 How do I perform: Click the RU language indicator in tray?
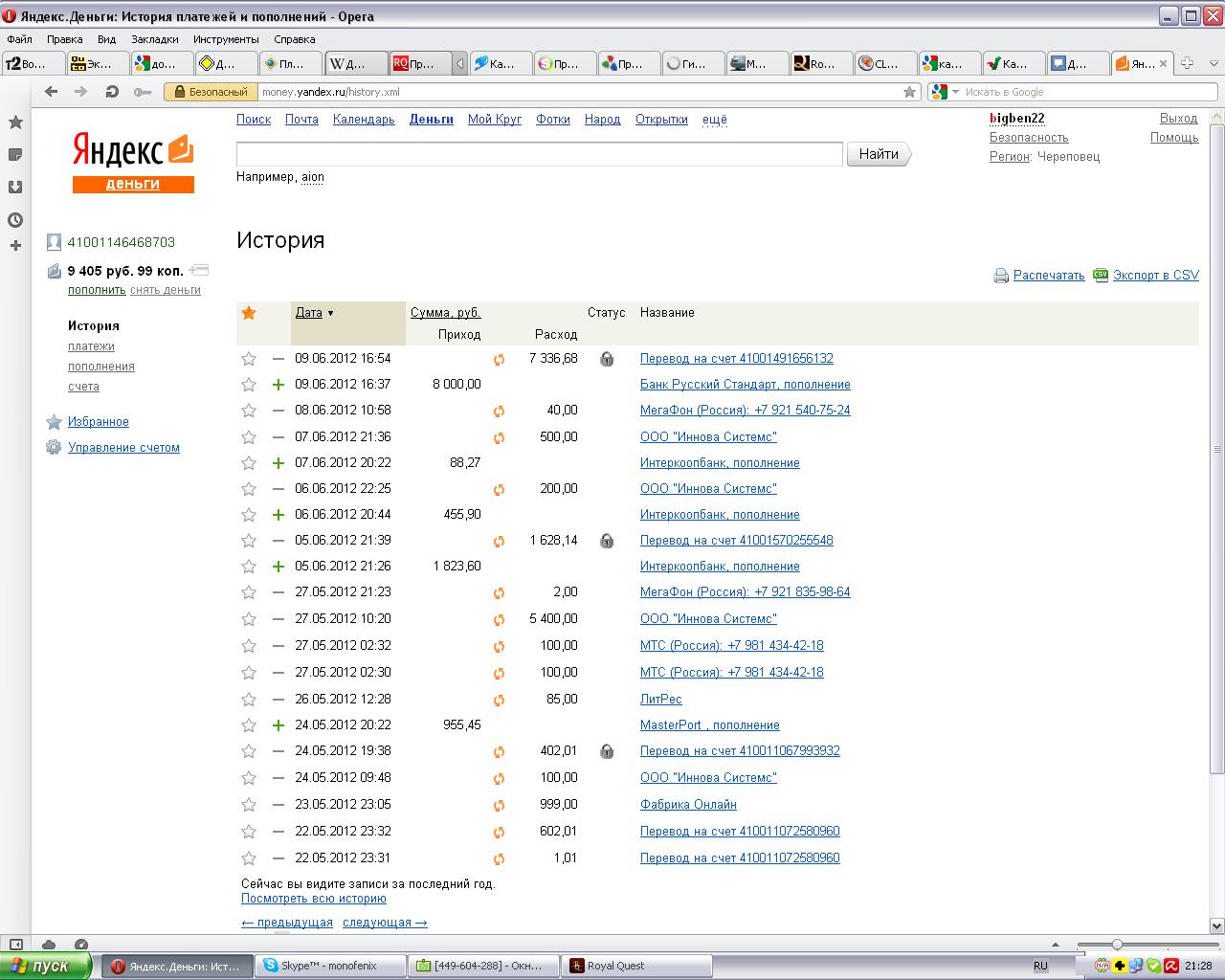pyautogui.click(x=1040, y=966)
